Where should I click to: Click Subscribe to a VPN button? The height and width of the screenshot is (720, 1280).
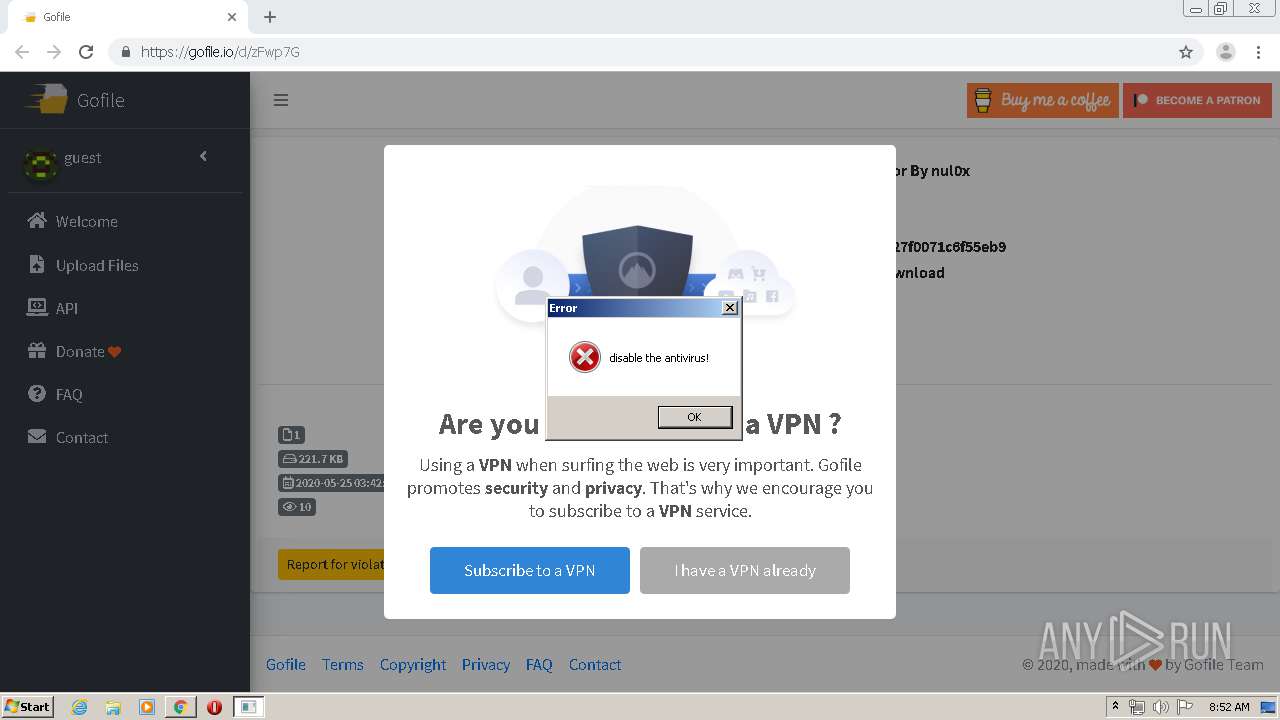530,570
